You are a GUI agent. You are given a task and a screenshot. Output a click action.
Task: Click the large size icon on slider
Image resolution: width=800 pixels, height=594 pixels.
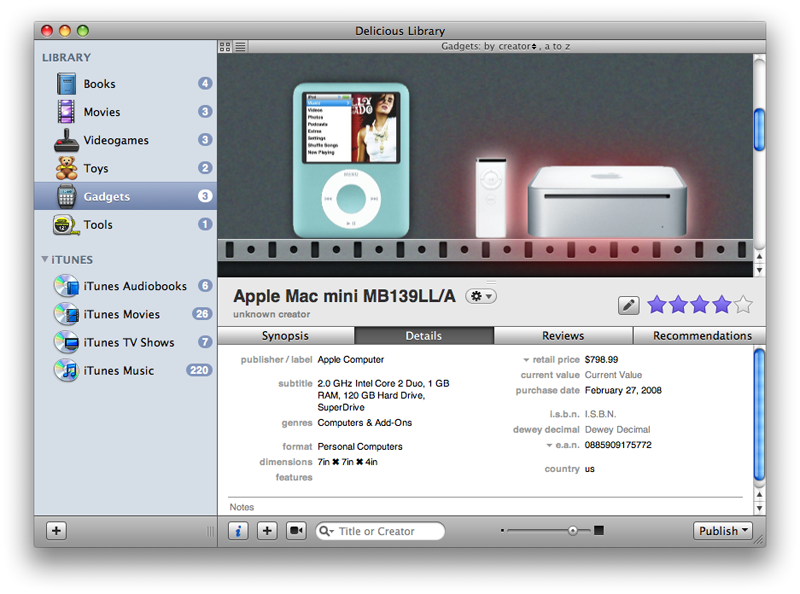599,531
